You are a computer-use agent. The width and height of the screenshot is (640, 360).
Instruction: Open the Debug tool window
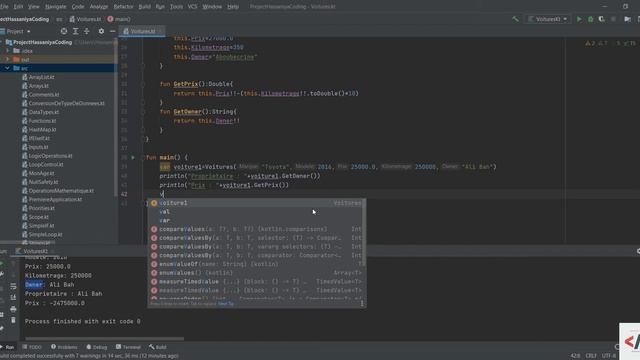(x=96, y=347)
